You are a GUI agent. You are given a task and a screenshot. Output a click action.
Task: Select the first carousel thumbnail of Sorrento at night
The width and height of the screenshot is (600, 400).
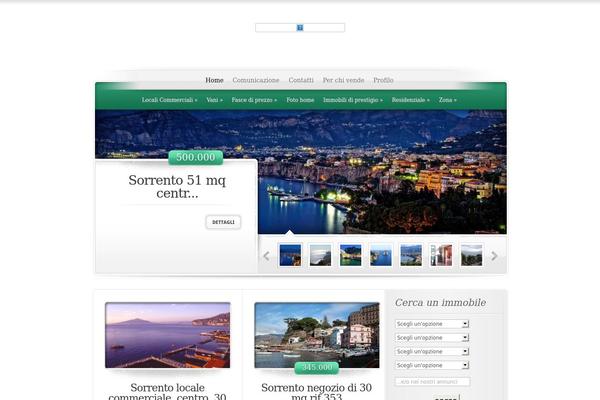tap(290, 255)
